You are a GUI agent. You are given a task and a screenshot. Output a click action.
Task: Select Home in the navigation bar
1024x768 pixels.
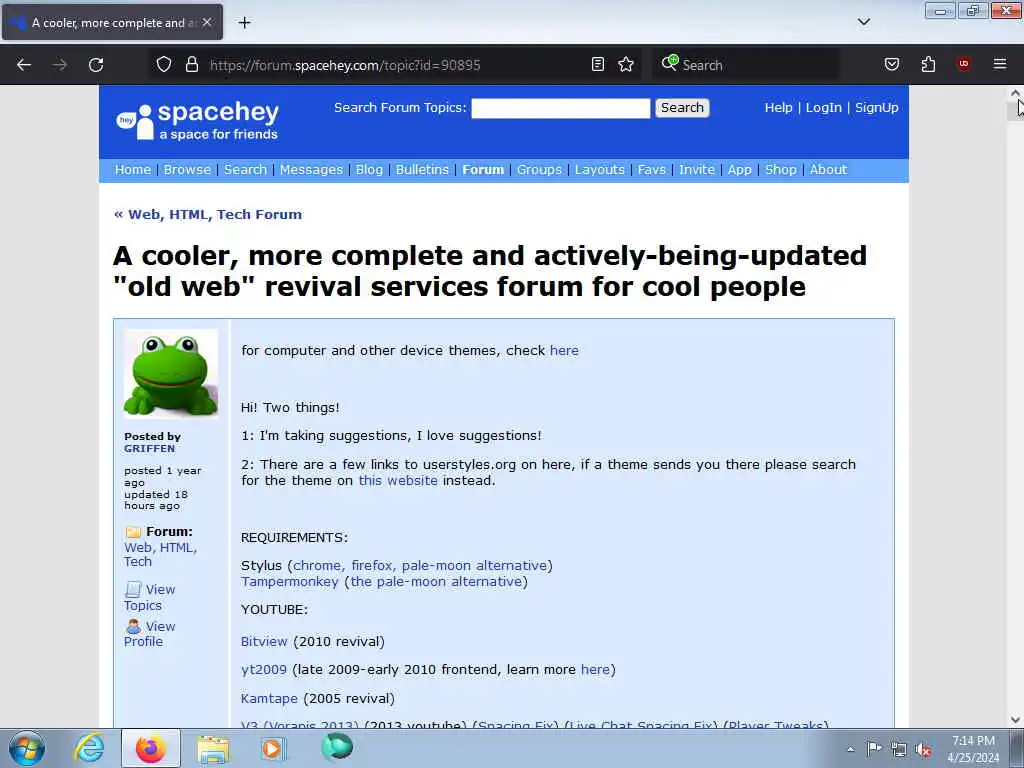coord(133,170)
